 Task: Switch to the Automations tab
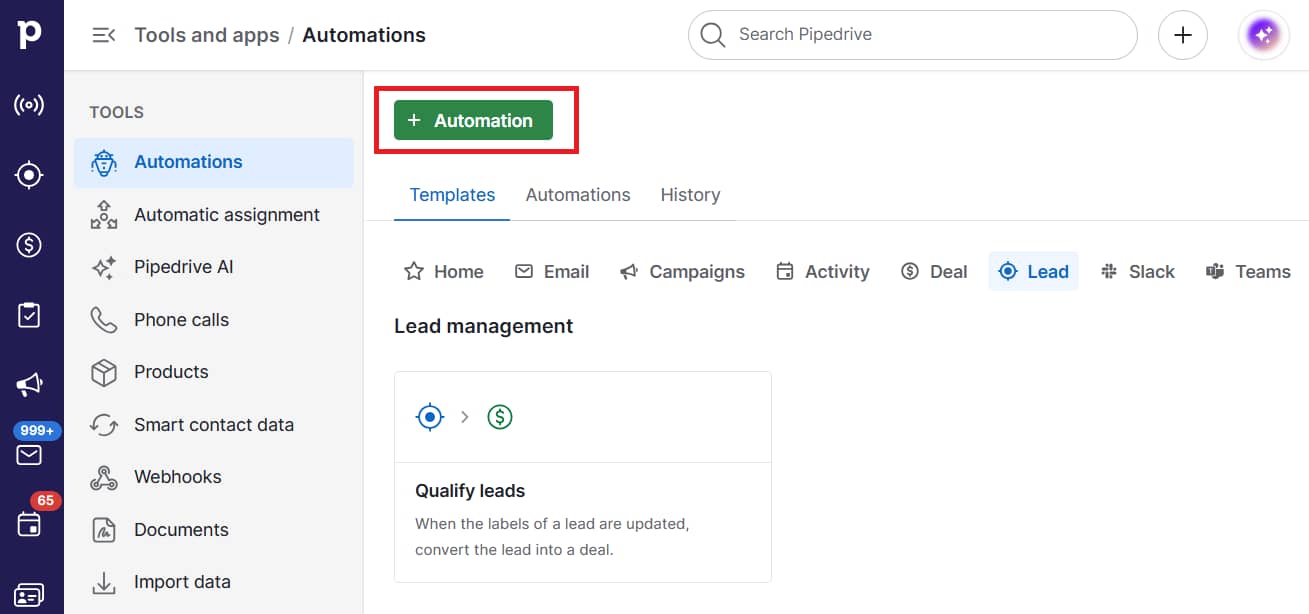577,194
